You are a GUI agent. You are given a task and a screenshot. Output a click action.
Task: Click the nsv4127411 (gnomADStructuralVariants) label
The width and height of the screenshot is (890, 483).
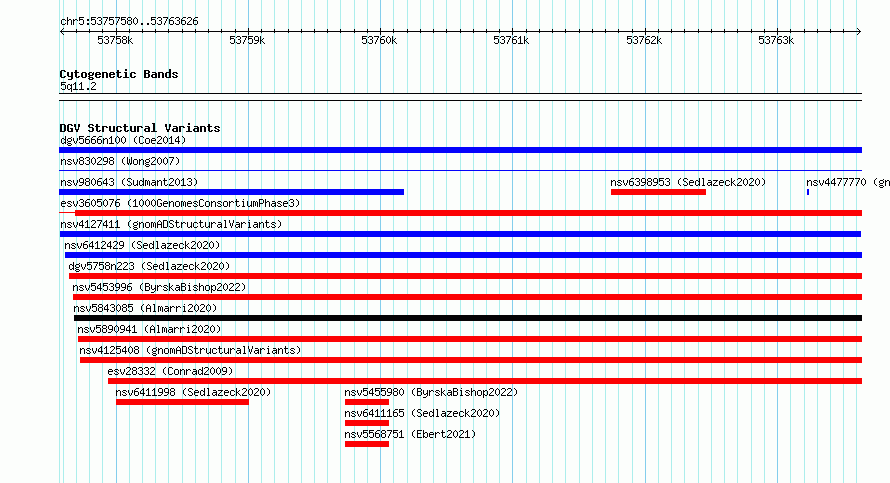(171, 224)
